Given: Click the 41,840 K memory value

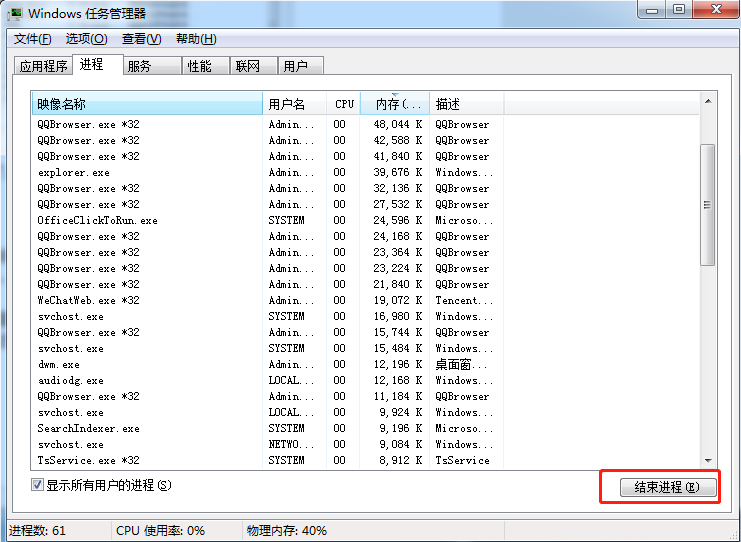Looking at the screenshot, I should [x=398, y=156].
